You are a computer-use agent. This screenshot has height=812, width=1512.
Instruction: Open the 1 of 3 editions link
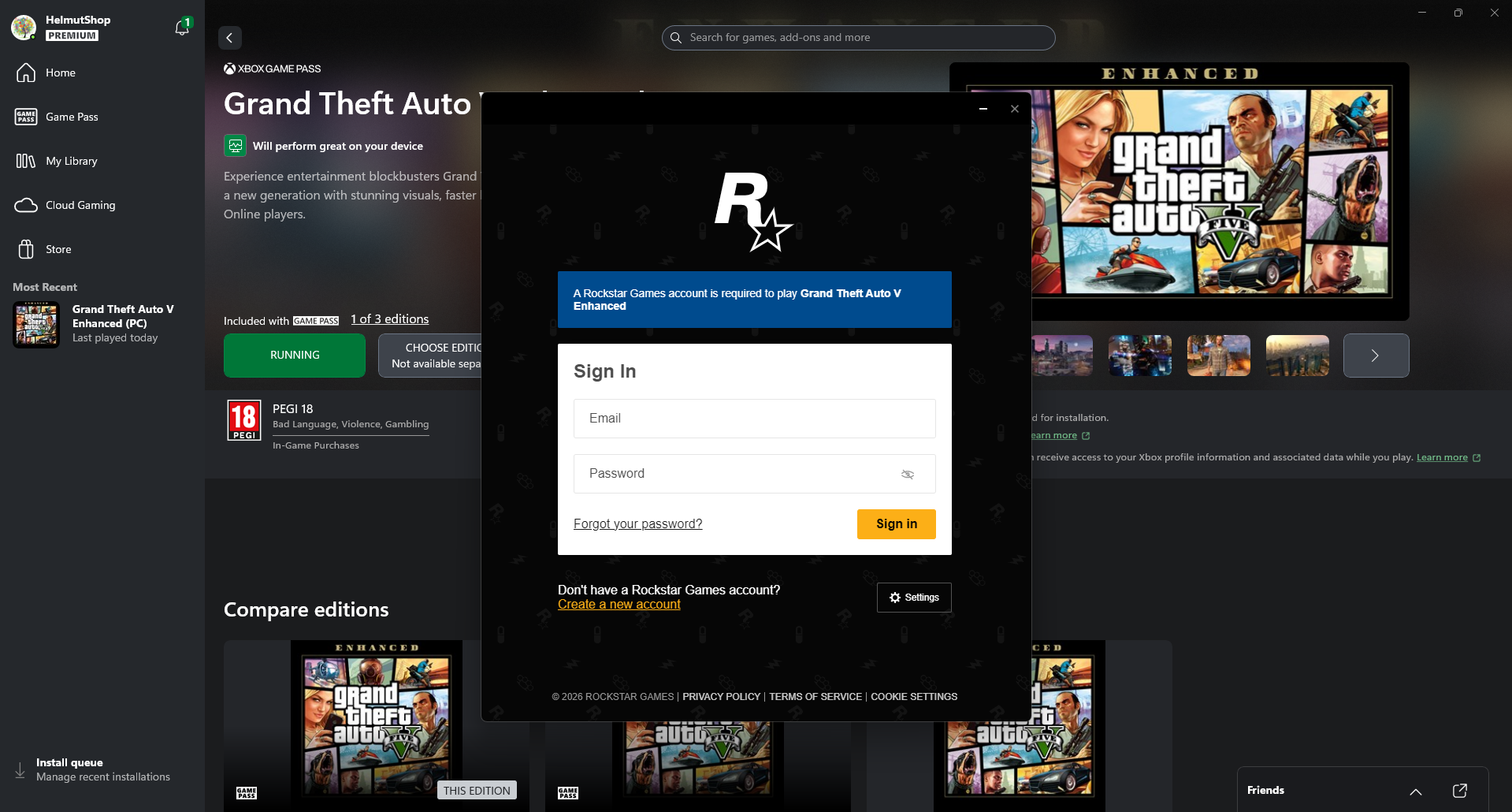point(390,319)
